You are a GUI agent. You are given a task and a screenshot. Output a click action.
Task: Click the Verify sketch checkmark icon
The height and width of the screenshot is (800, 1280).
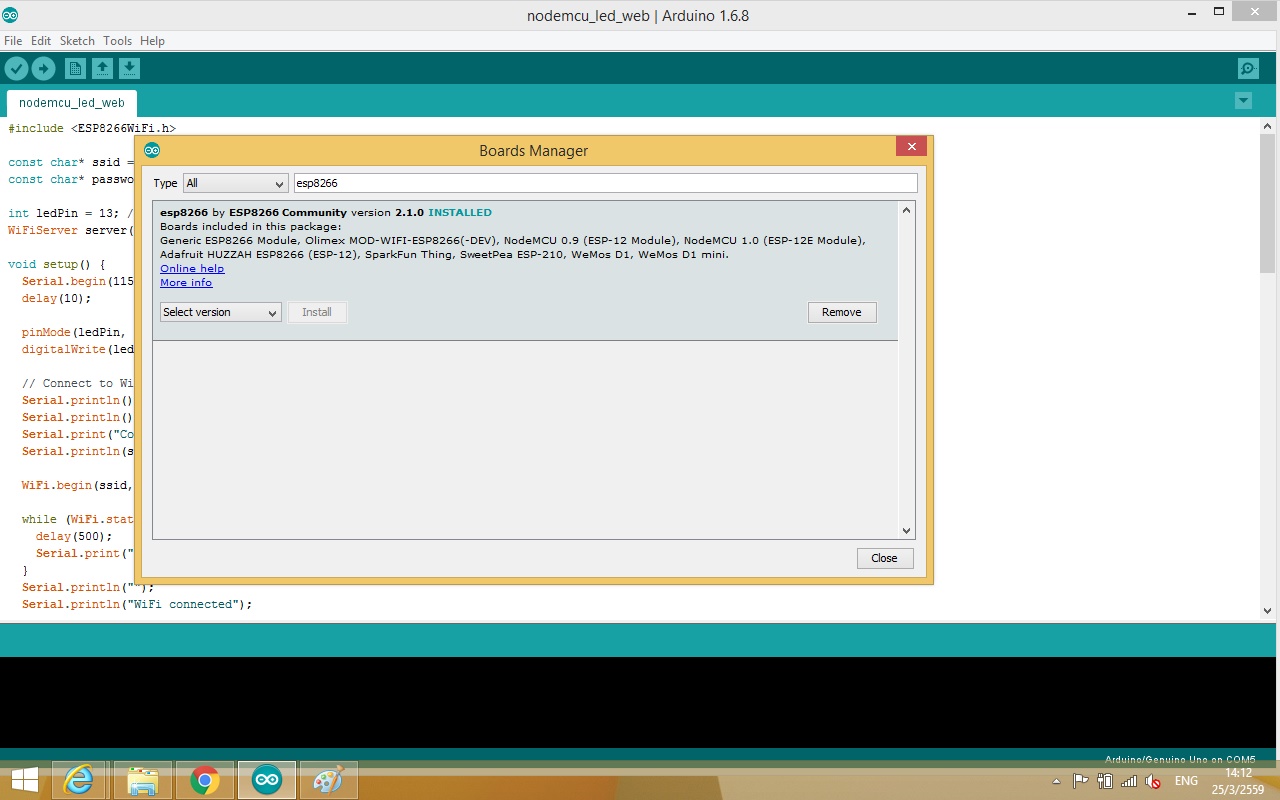coord(16,68)
